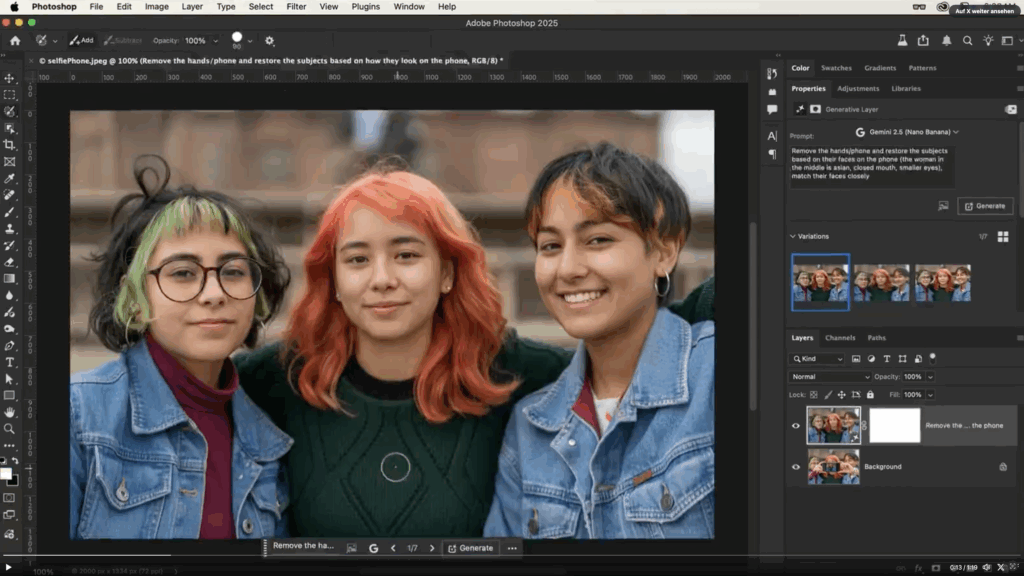
Task: Select the Eraser tool
Action: [x=10, y=262]
